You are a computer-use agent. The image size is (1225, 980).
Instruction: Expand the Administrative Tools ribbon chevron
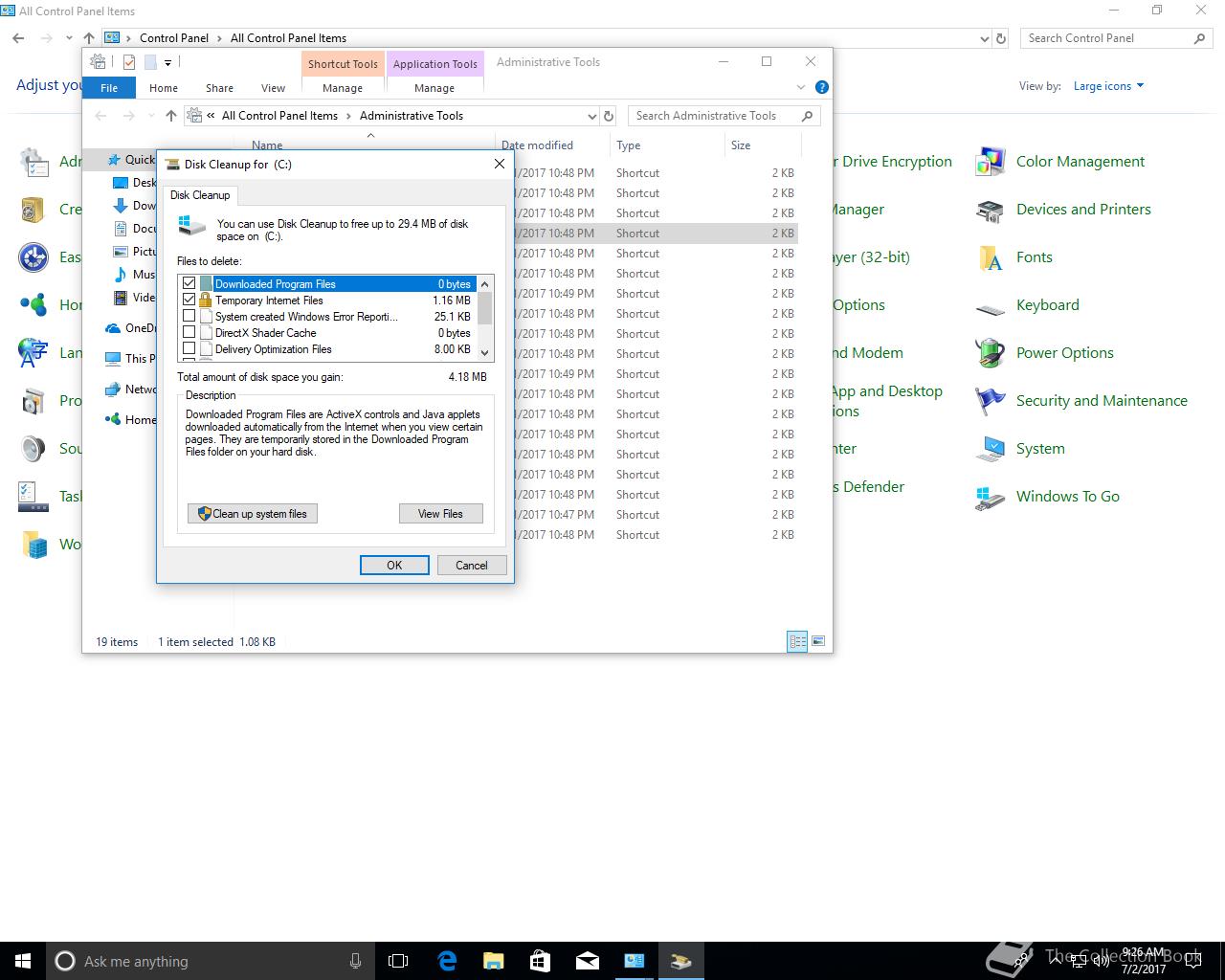801,87
